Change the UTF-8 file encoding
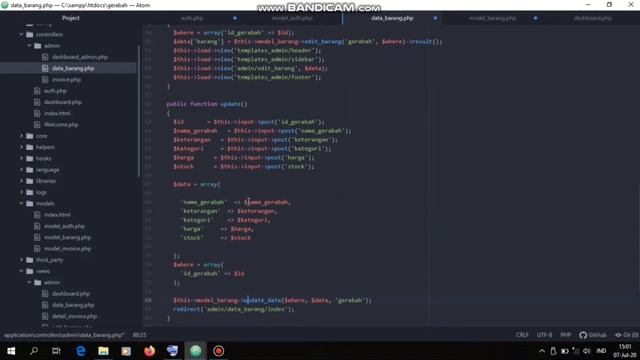640x360 pixels. (x=544, y=335)
